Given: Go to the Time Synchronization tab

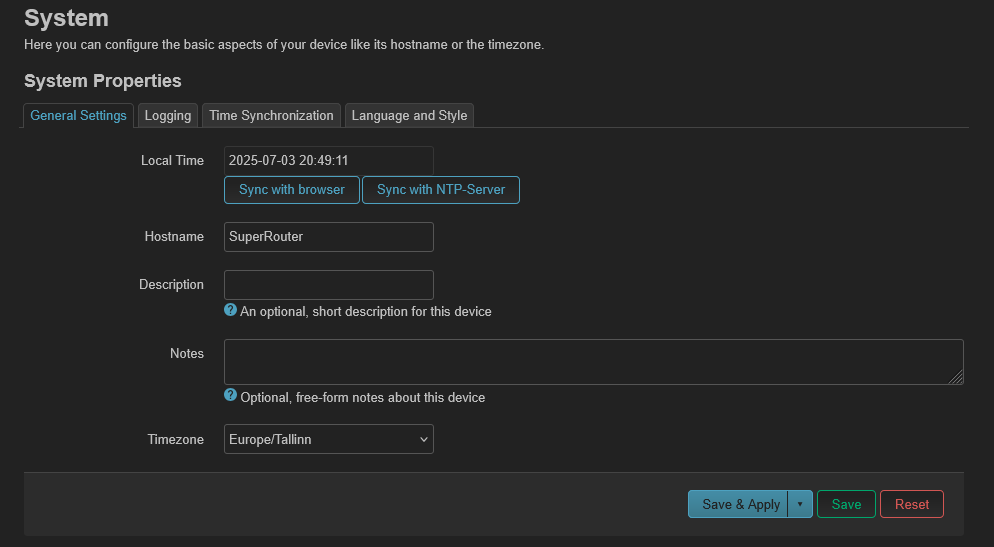Looking at the screenshot, I should pos(271,115).
